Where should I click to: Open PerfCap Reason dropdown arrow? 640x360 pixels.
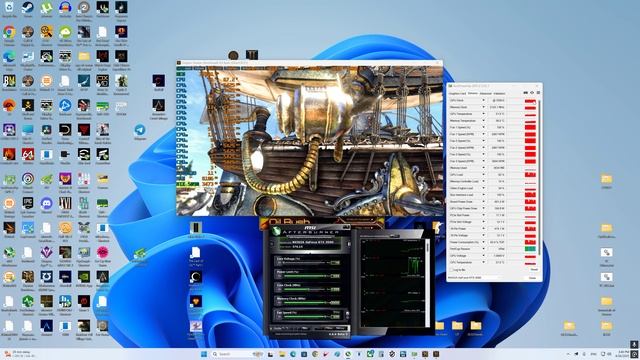[x=484, y=249]
